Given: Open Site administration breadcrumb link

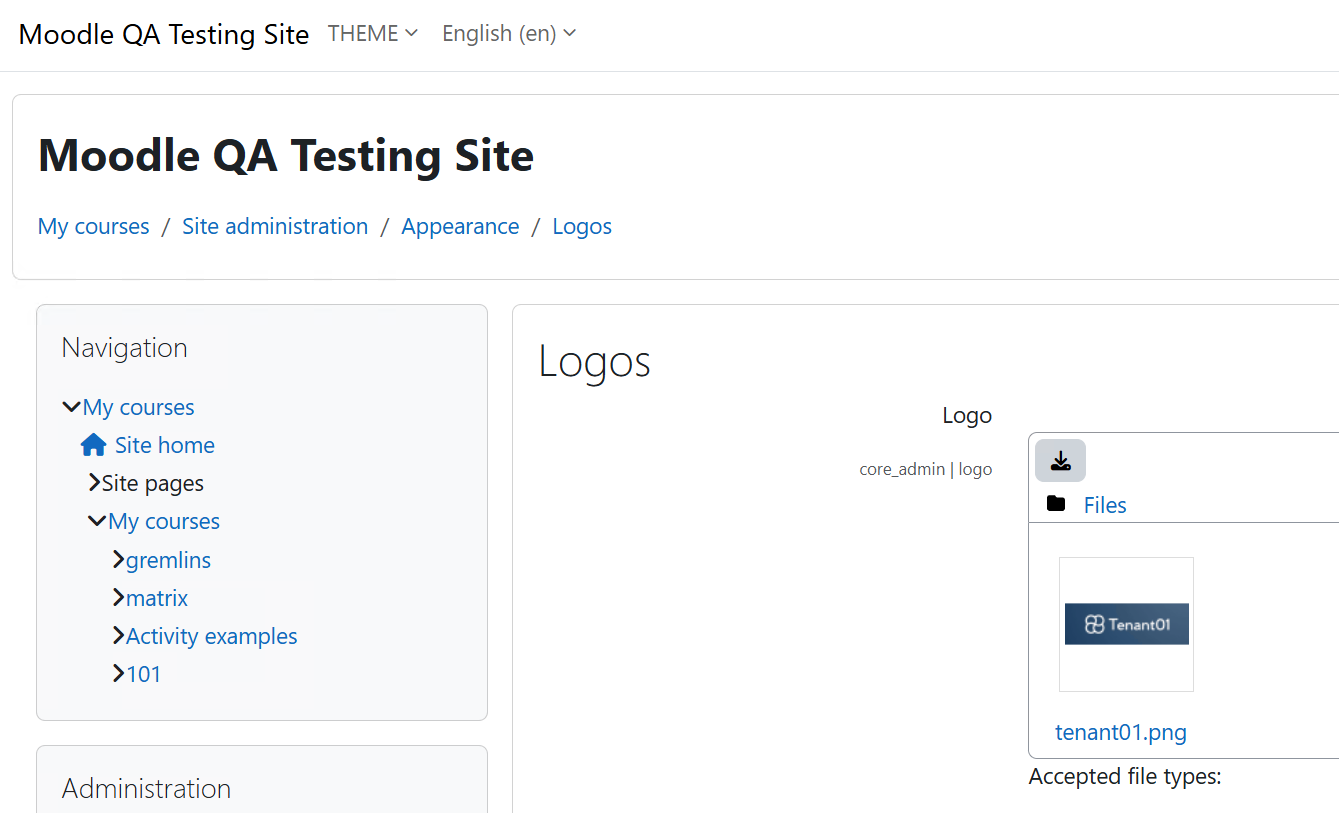Looking at the screenshot, I should (275, 226).
